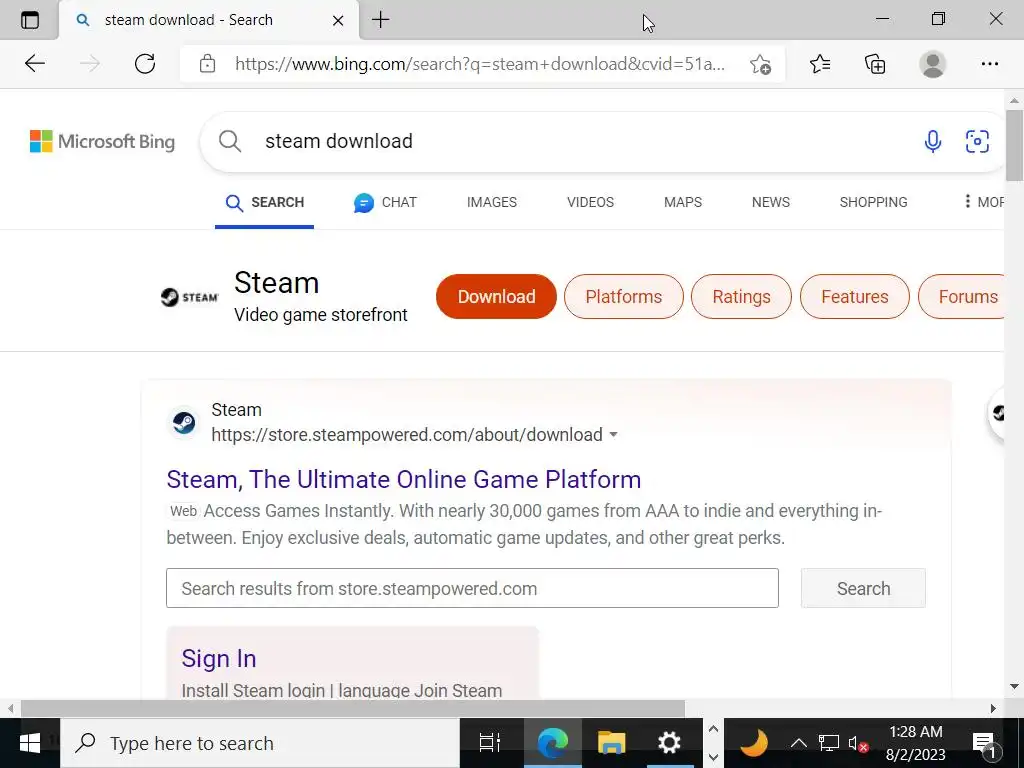The width and height of the screenshot is (1024, 768).
Task: Click the Video game storefront subtitle
Action: 321,315
